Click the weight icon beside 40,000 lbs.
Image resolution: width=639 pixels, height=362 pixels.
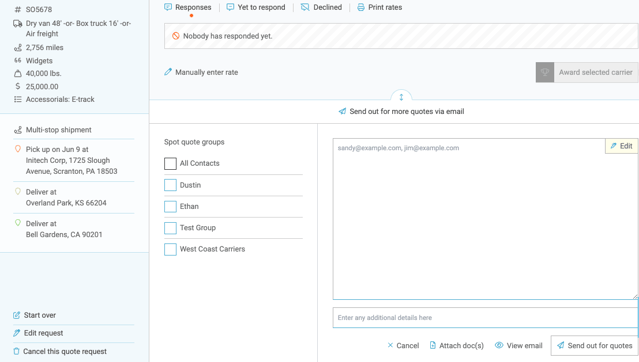[18, 74]
